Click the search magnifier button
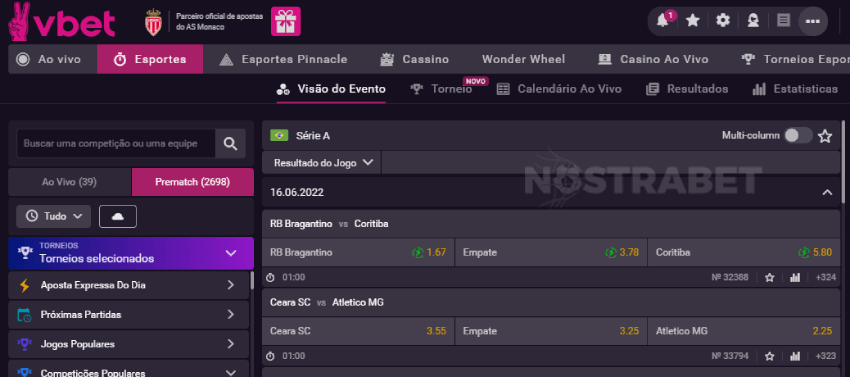The image size is (850, 377). coord(230,144)
